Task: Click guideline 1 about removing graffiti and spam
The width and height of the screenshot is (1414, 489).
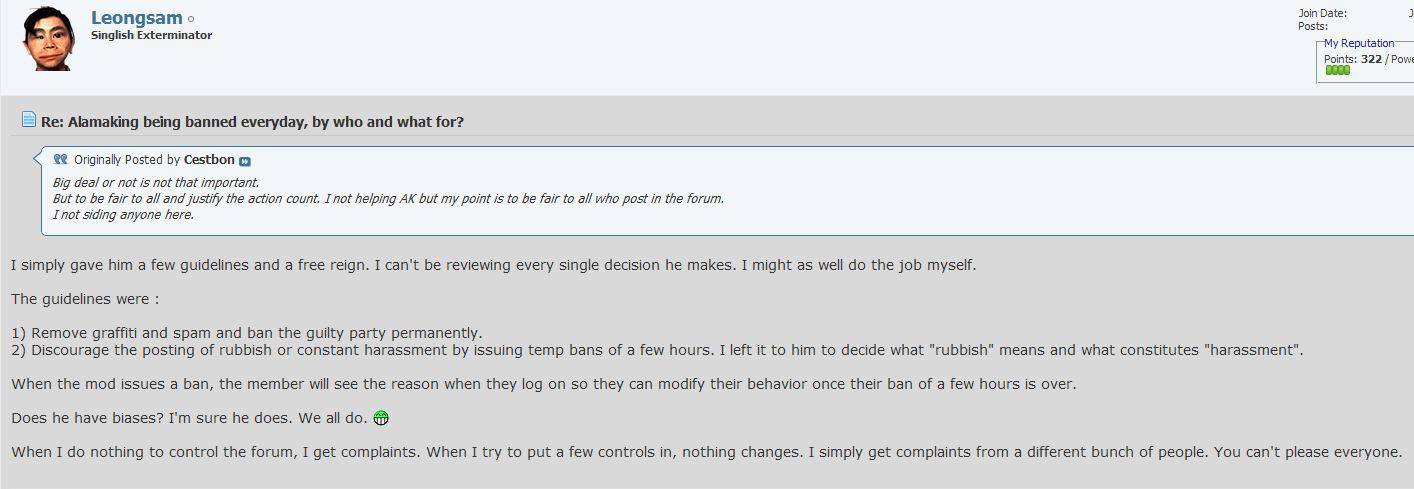Action: coord(247,333)
